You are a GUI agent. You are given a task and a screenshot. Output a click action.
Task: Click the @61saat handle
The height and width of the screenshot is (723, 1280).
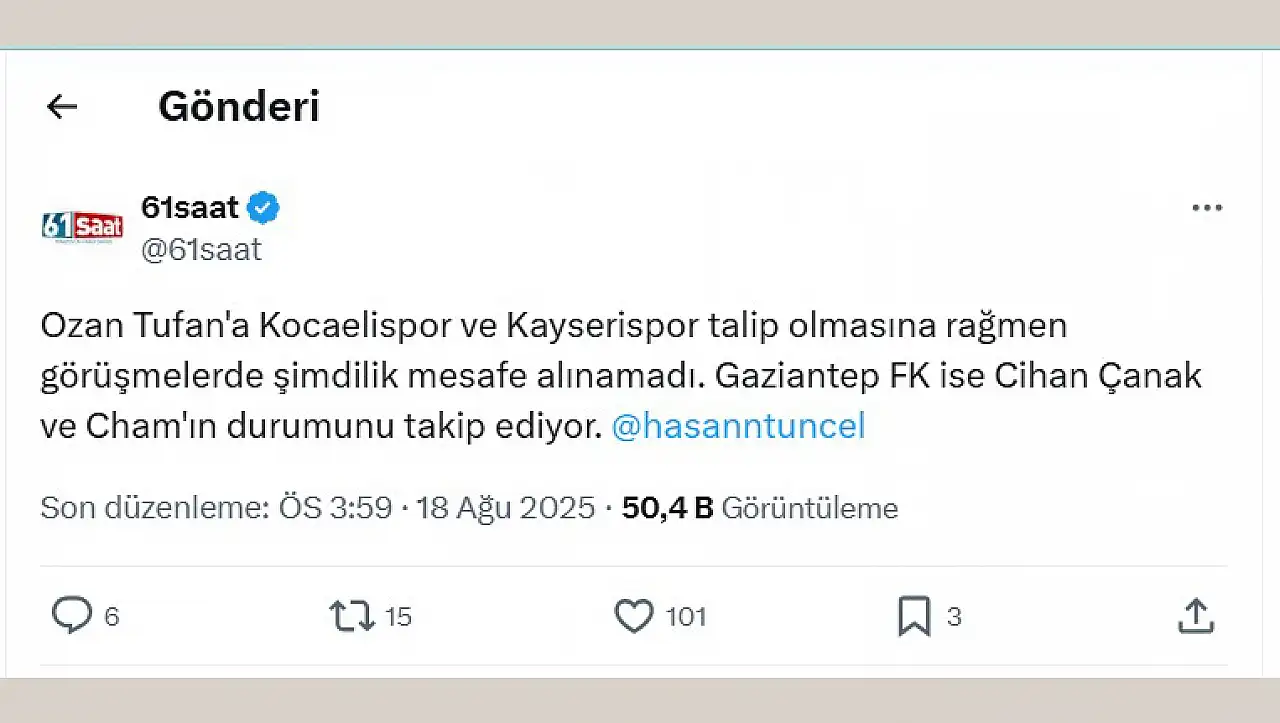coord(201,250)
